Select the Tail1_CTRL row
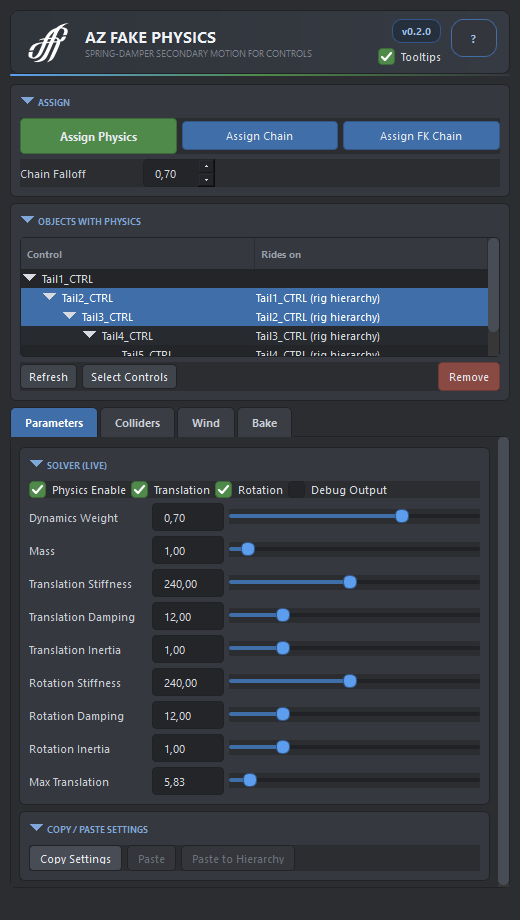The height and width of the screenshot is (920, 520). pos(254,279)
